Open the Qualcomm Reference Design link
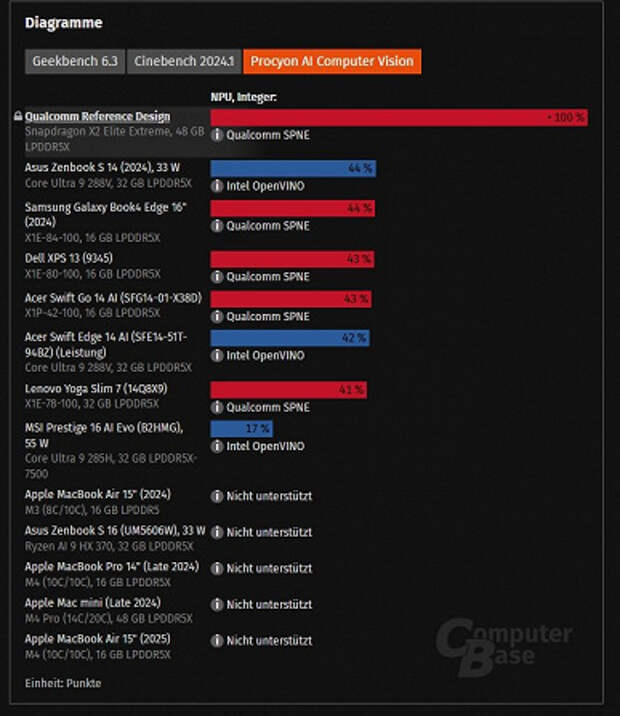Viewport: 620px width, 716px height. tap(97, 117)
